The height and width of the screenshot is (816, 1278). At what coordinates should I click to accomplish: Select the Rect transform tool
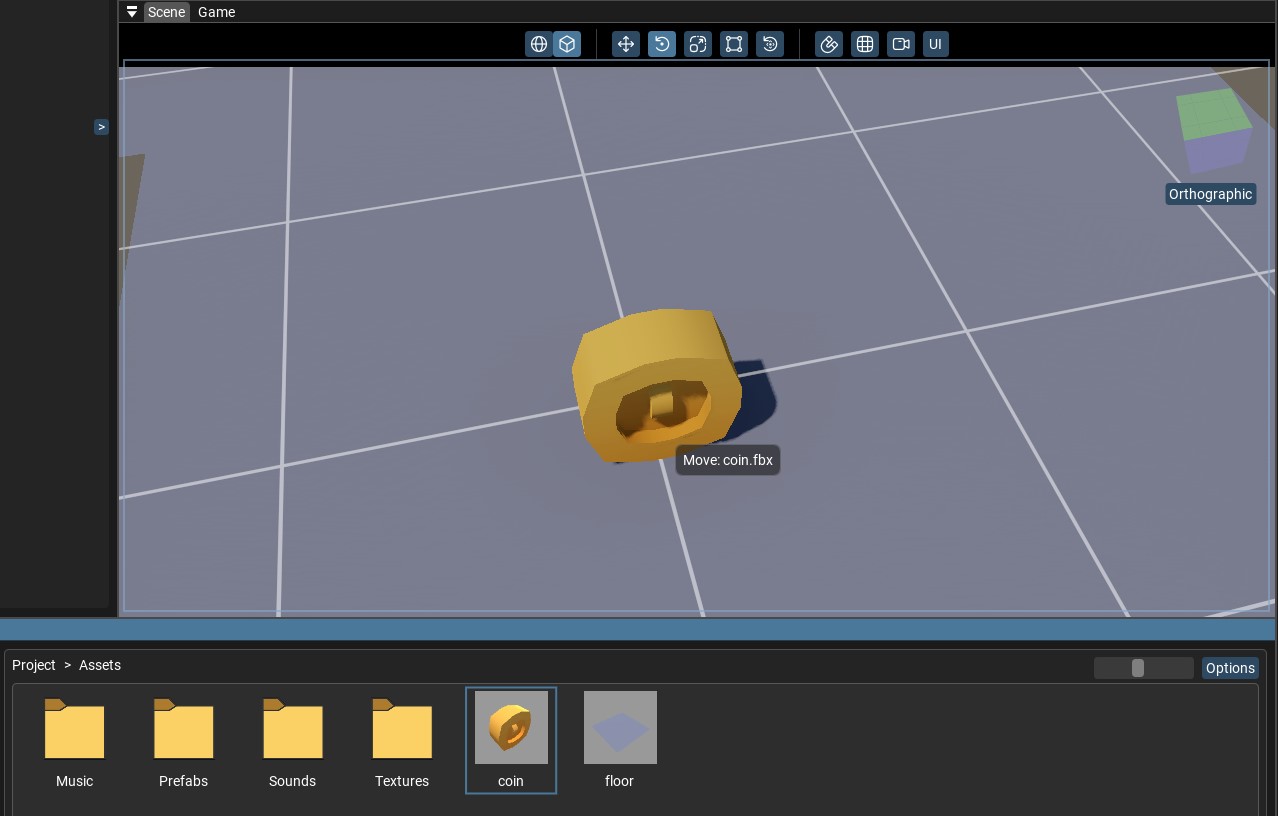[734, 44]
